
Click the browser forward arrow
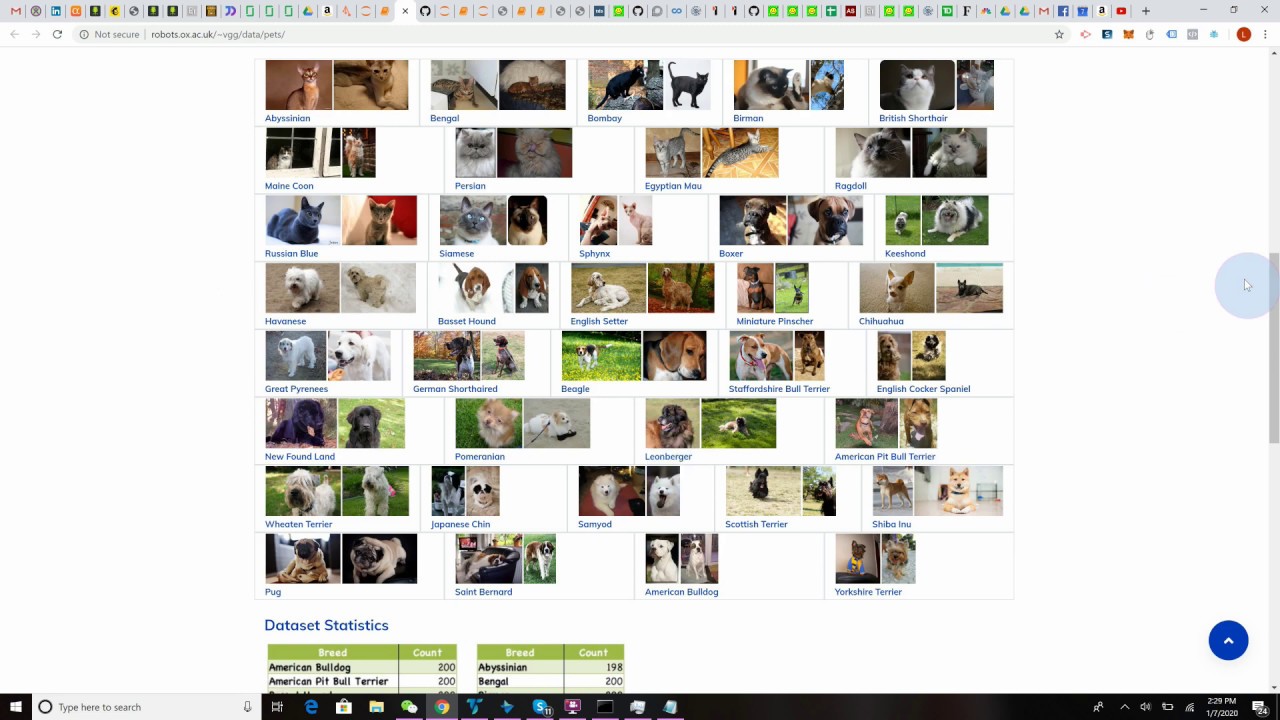[36, 34]
